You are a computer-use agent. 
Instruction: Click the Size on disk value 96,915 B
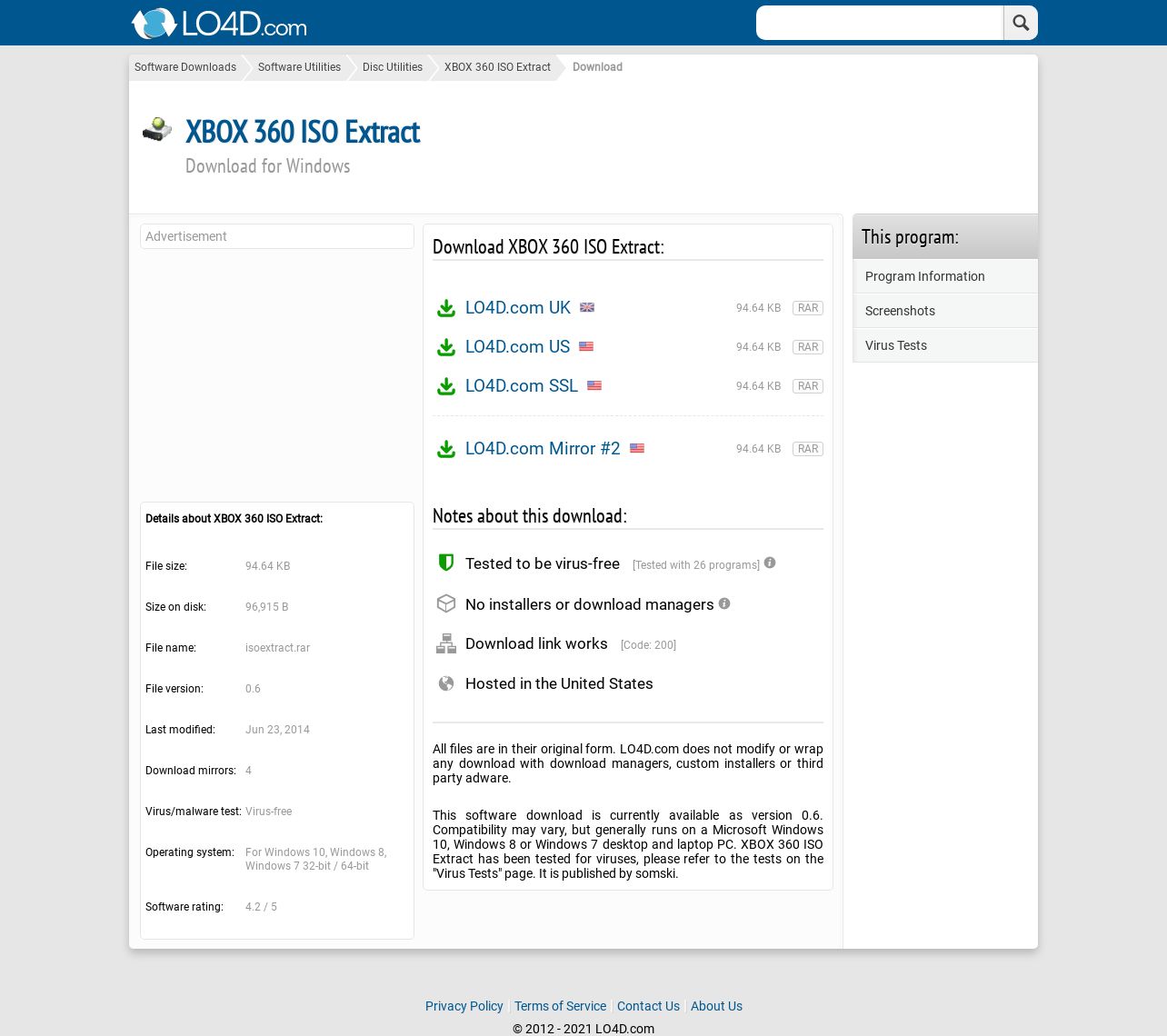pyautogui.click(x=266, y=607)
